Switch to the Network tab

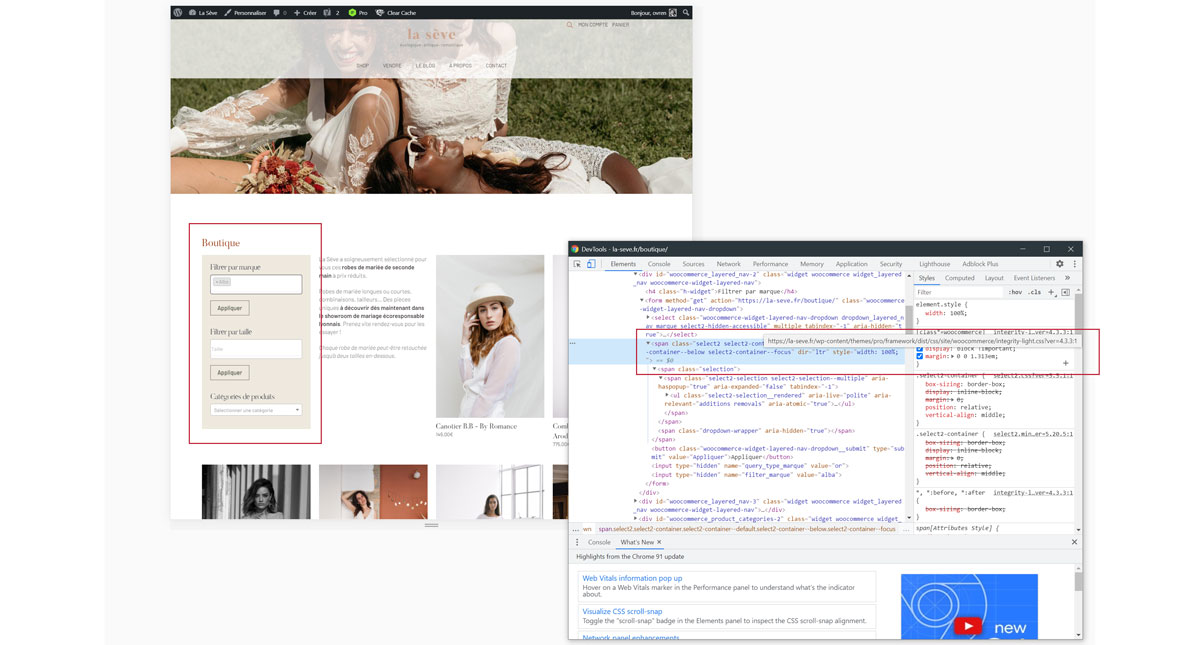tap(729, 264)
